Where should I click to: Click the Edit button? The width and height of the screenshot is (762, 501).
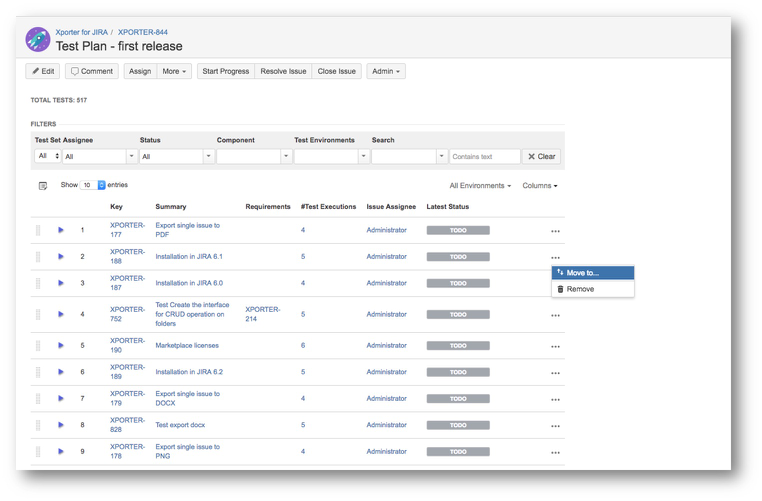point(43,71)
